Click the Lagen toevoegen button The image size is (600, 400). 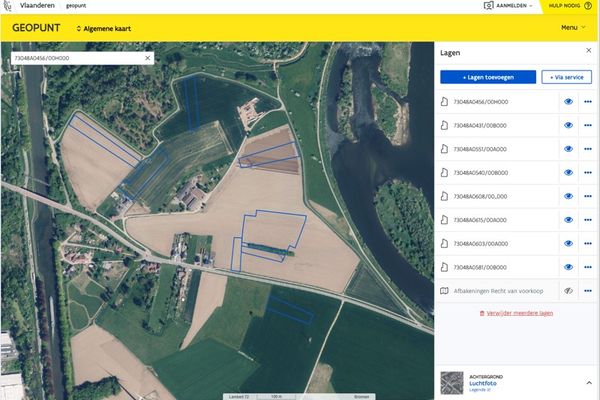487,77
